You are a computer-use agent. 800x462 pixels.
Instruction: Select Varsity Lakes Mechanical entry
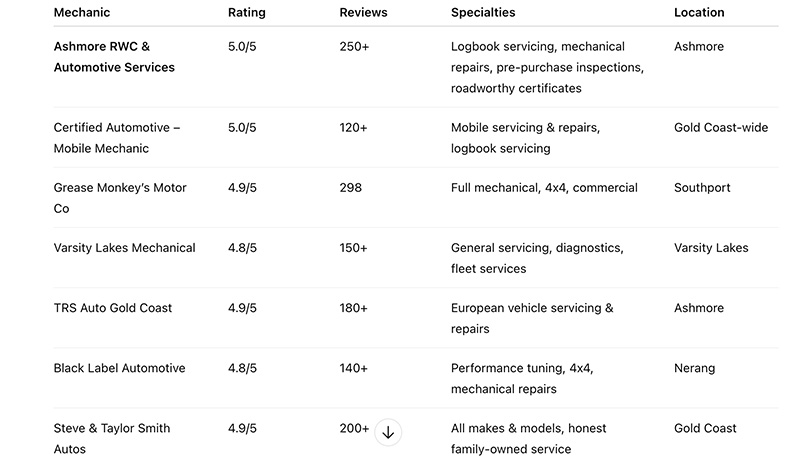tap(124, 248)
